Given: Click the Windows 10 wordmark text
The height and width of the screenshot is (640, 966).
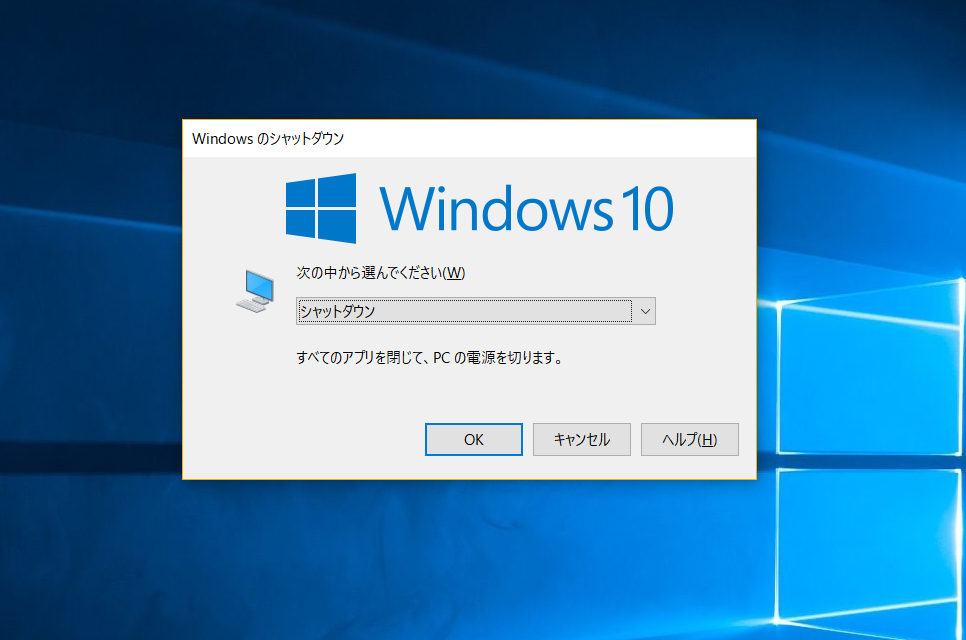Looking at the screenshot, I should pyautogui.click(x=527, y=209).
